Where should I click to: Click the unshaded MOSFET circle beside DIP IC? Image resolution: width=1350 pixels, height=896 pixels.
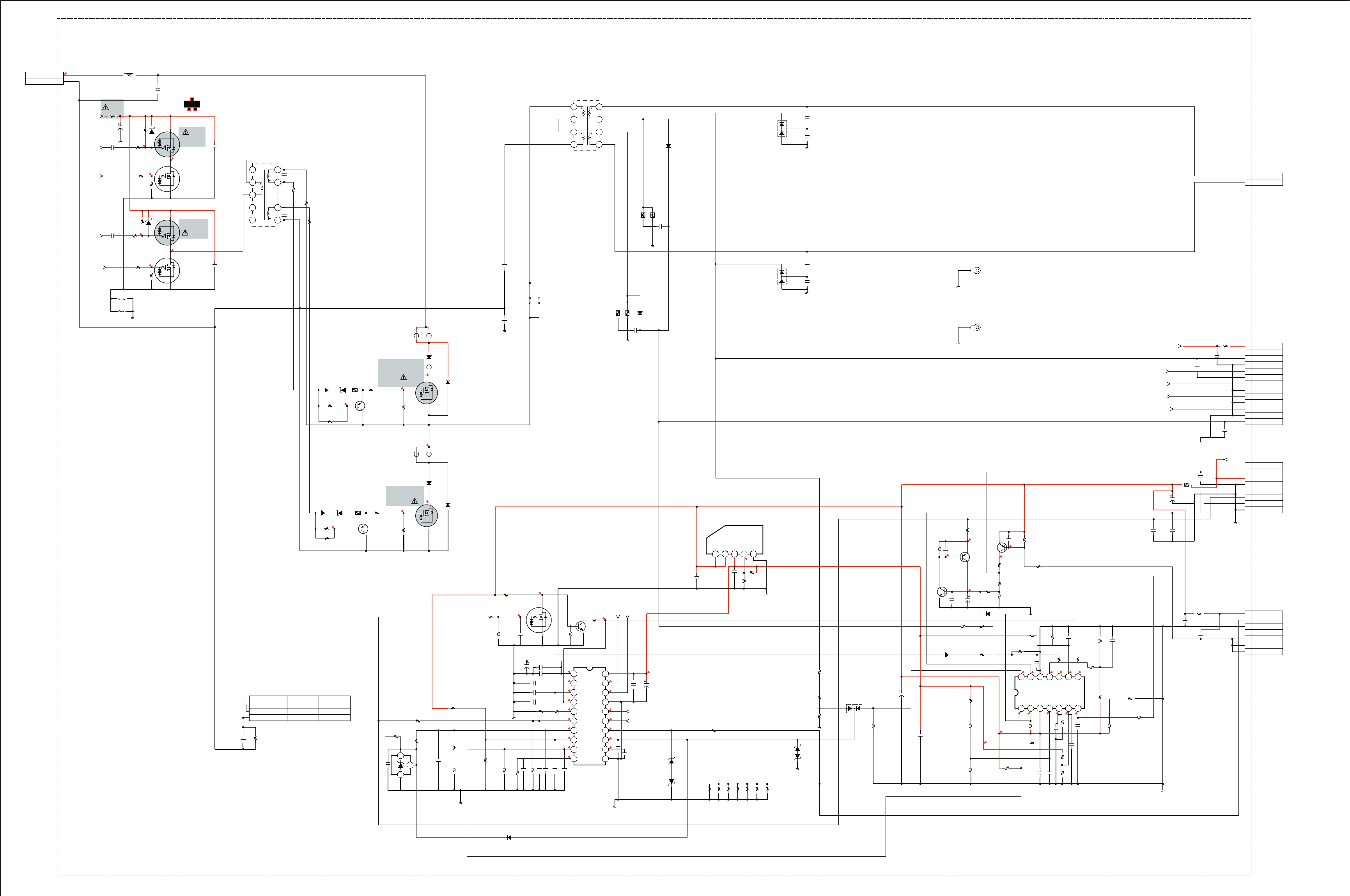click(539, 620)
